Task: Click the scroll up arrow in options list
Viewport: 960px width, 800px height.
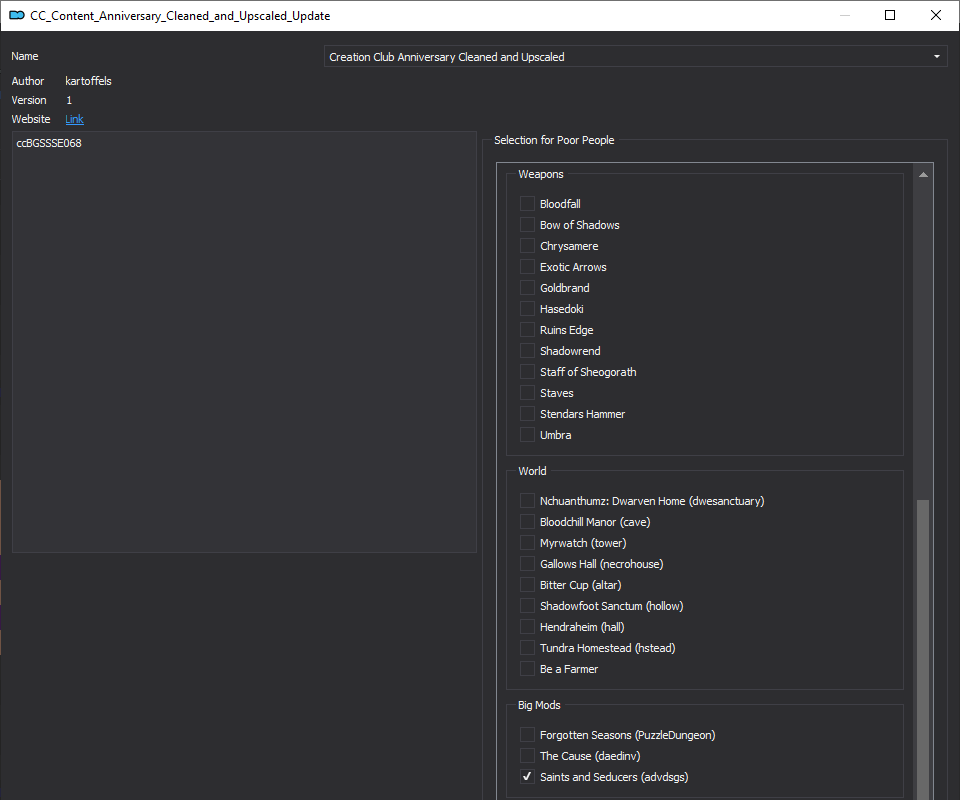Action: [923, 175]
